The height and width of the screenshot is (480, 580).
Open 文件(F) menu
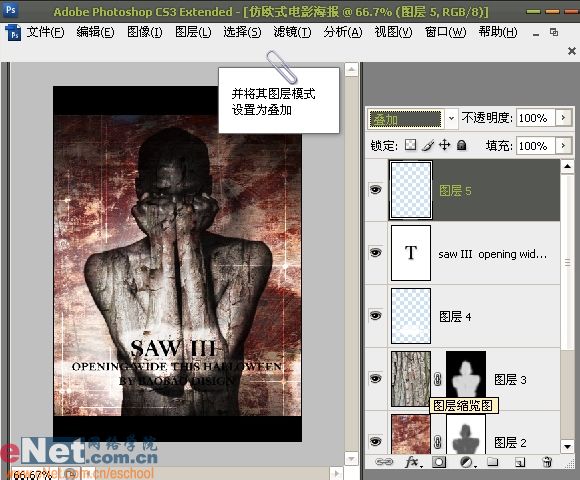point(45,32)
